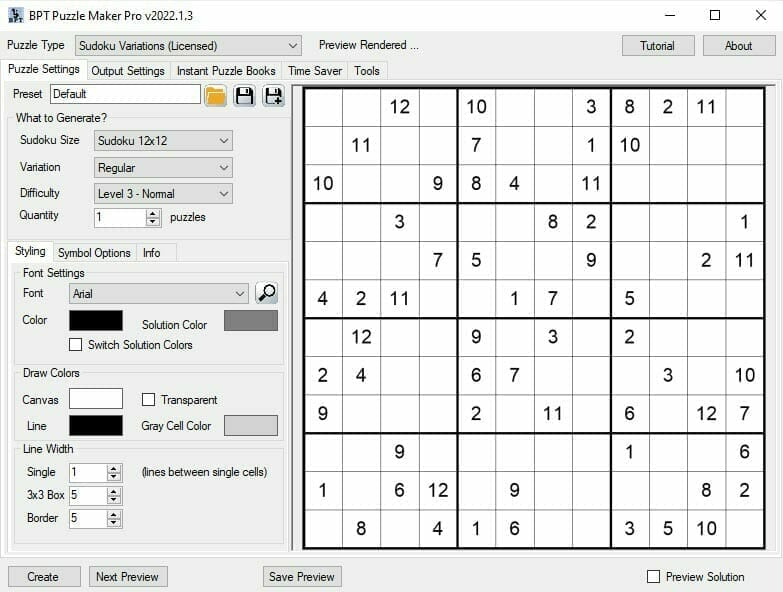This screenshot has width=783, height=592.
Task: Click the Quantity number field
Action: pos(120,218)
